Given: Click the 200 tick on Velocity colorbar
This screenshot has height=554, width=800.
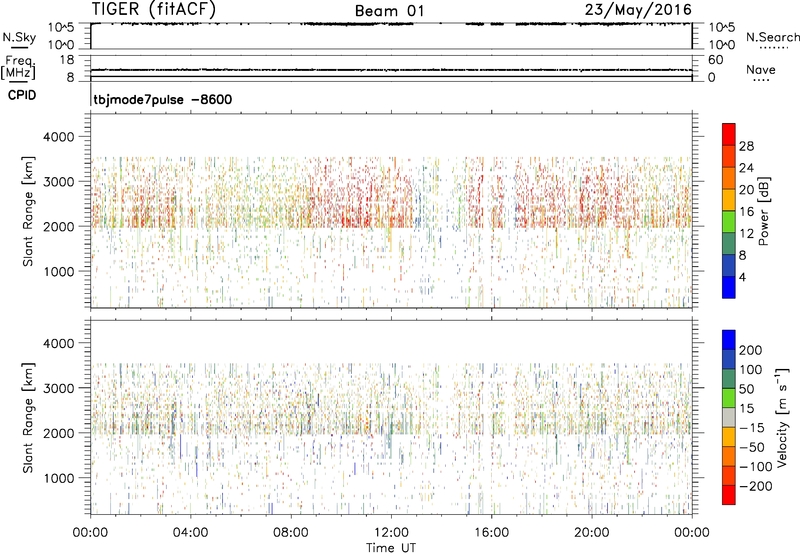Looking at the screenshot, I should pos(750,350).
